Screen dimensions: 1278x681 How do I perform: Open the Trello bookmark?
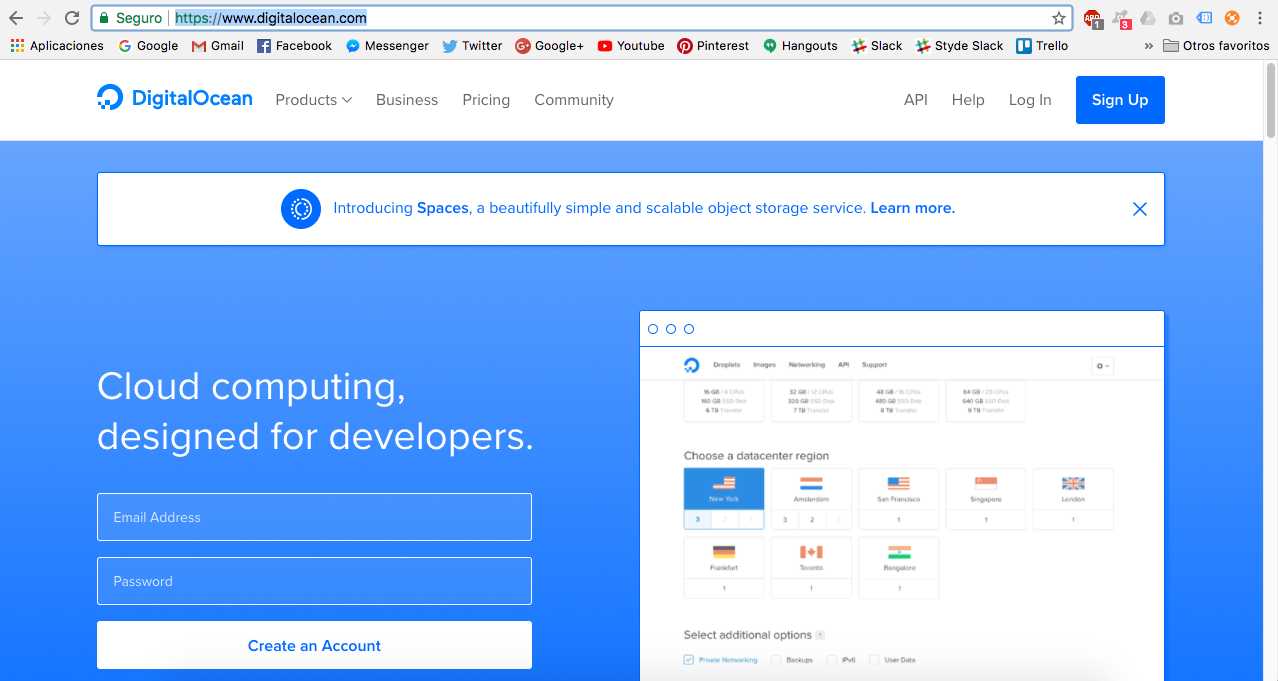pyautogui.click(x=1042, y=46)
